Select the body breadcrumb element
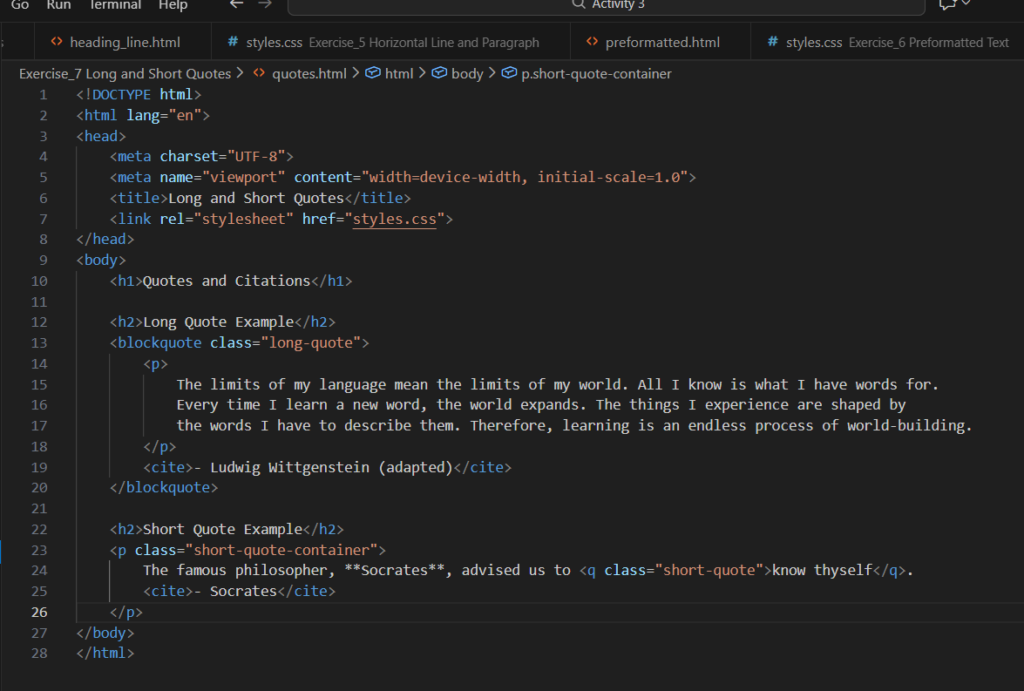 466,73
